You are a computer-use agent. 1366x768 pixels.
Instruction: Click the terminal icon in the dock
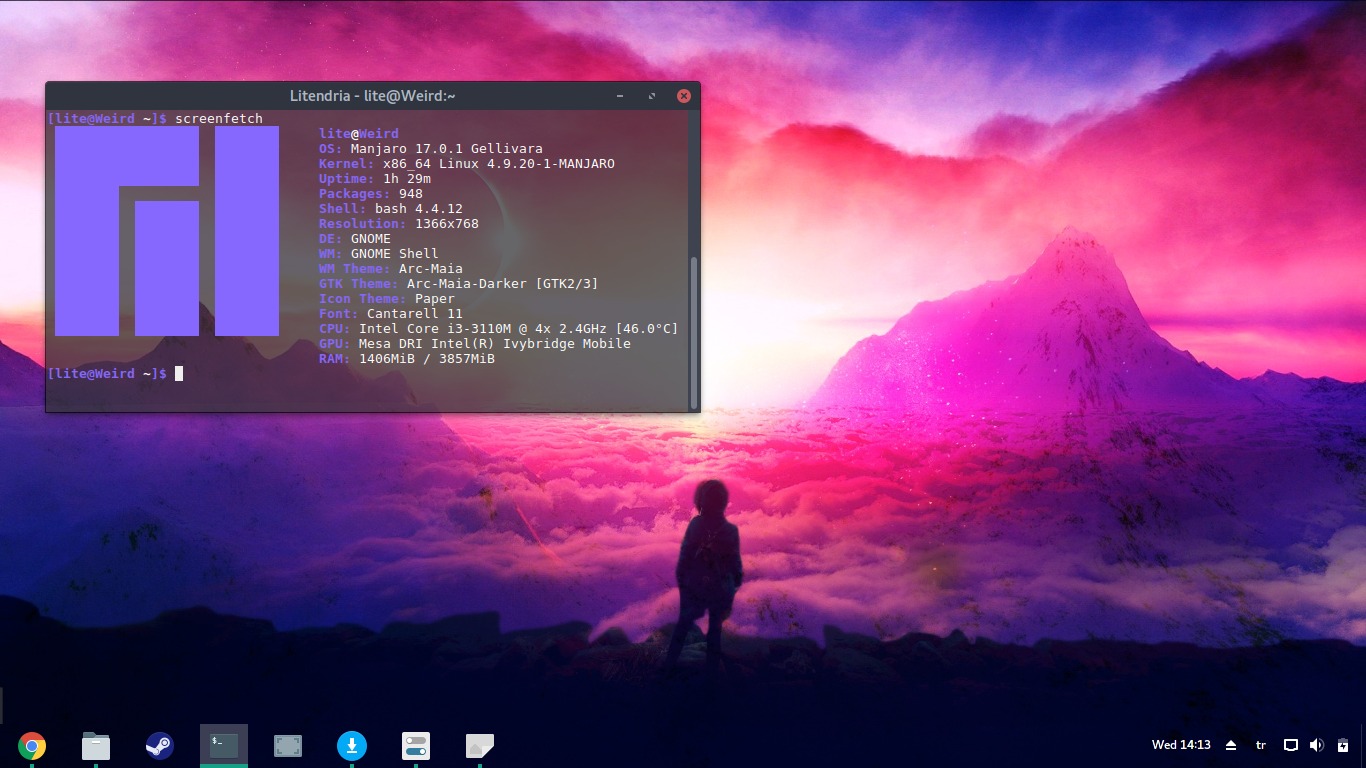click(224, 746)
